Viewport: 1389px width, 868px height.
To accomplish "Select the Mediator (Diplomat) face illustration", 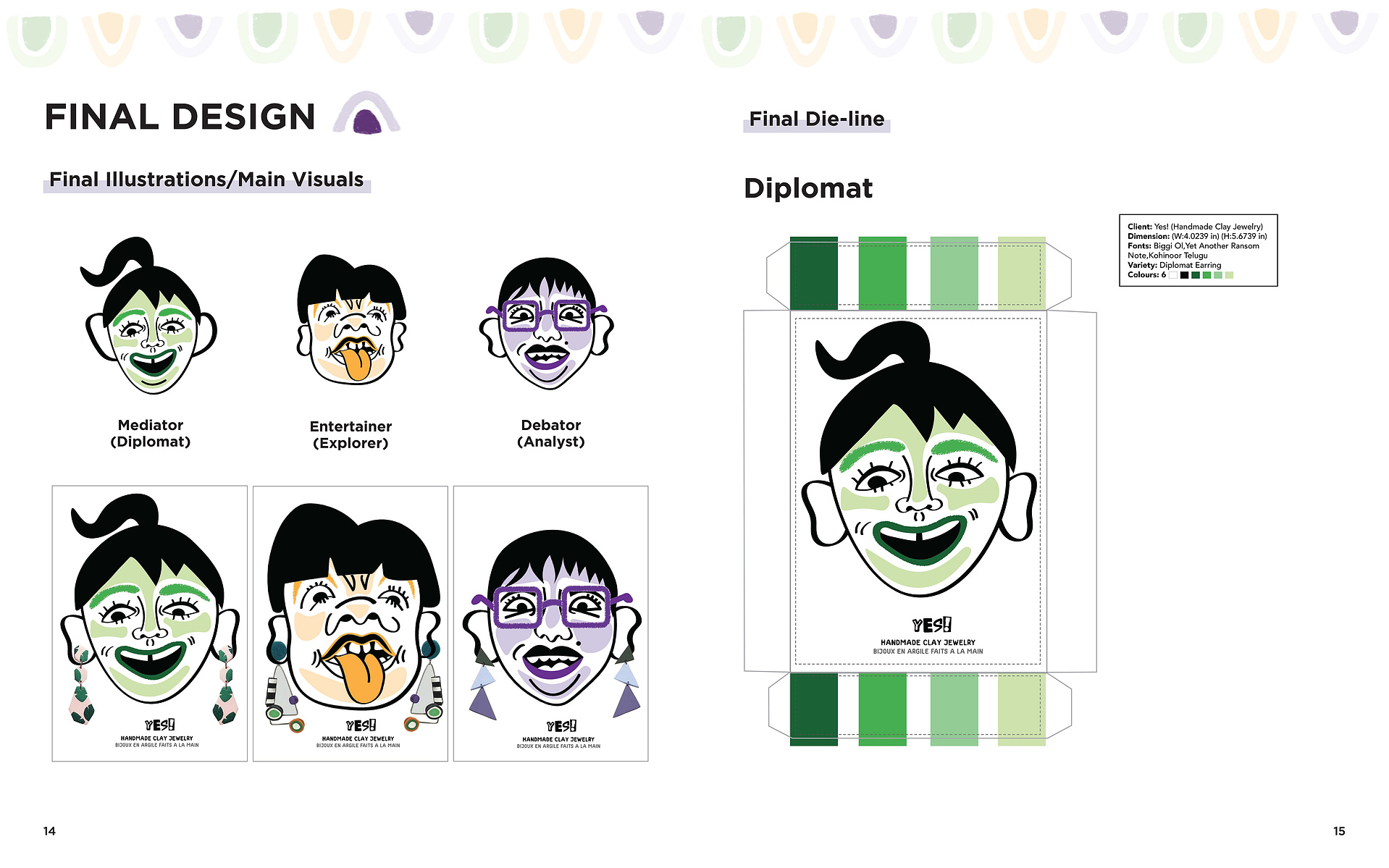I will 151,316.
